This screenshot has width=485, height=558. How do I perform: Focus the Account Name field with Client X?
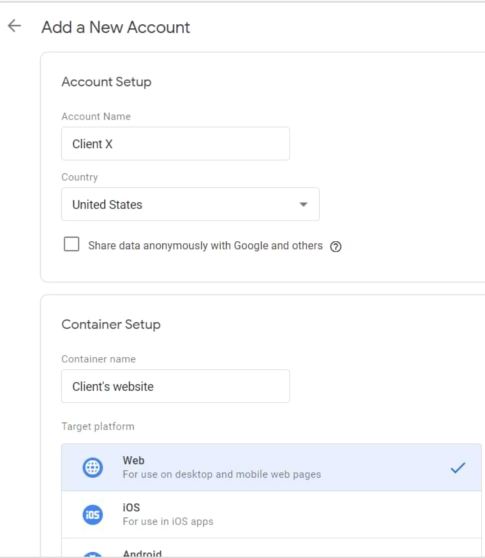[x=175, y=144]
